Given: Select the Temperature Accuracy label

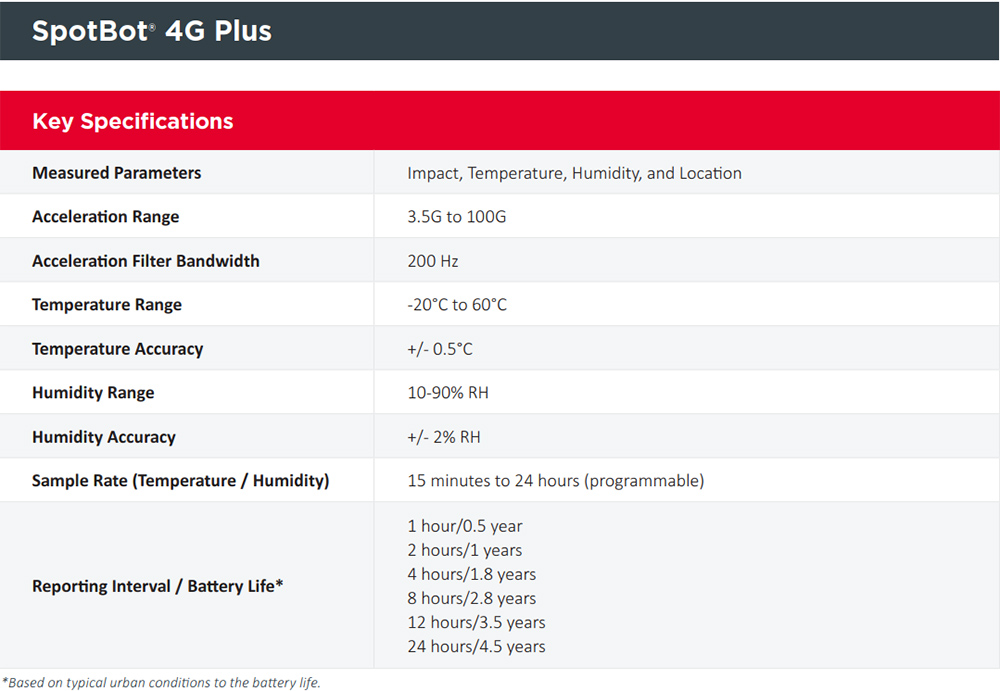Looking at the screenshot, I should pyautogui.click(x=117, y=349).
